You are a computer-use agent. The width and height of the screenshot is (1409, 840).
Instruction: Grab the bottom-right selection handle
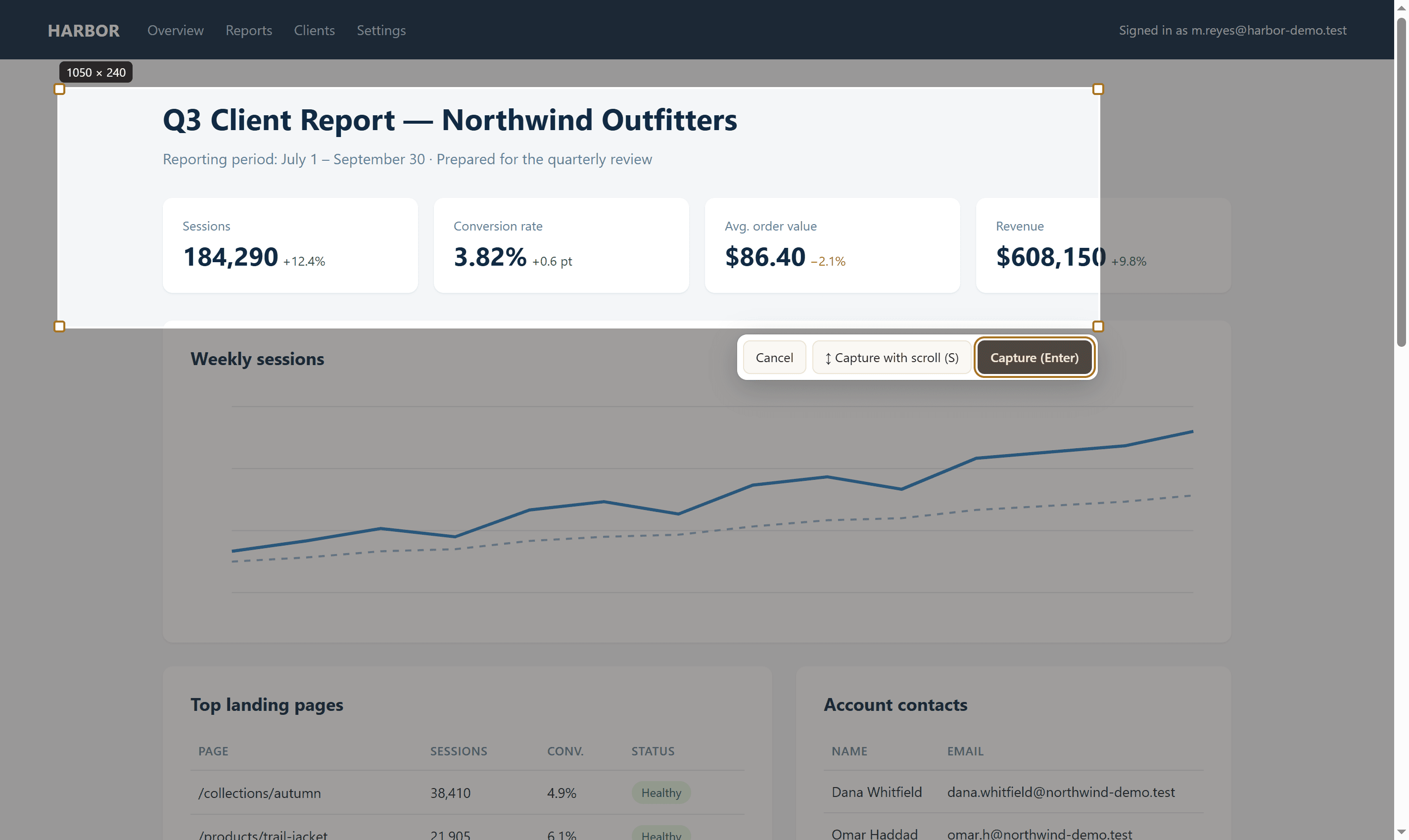pos(1098,327)
